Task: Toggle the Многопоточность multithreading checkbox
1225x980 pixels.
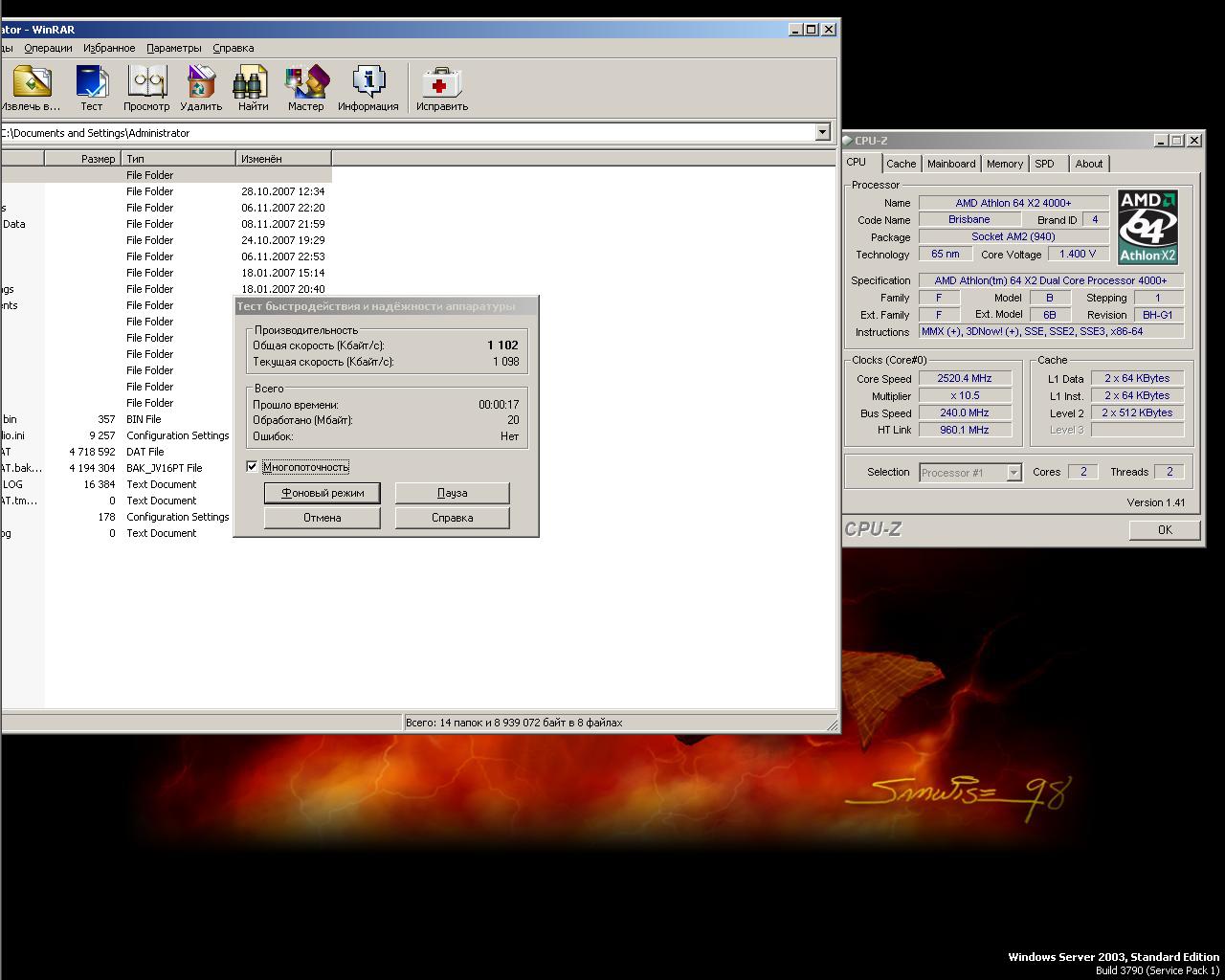Action: (x=252, y=467)
